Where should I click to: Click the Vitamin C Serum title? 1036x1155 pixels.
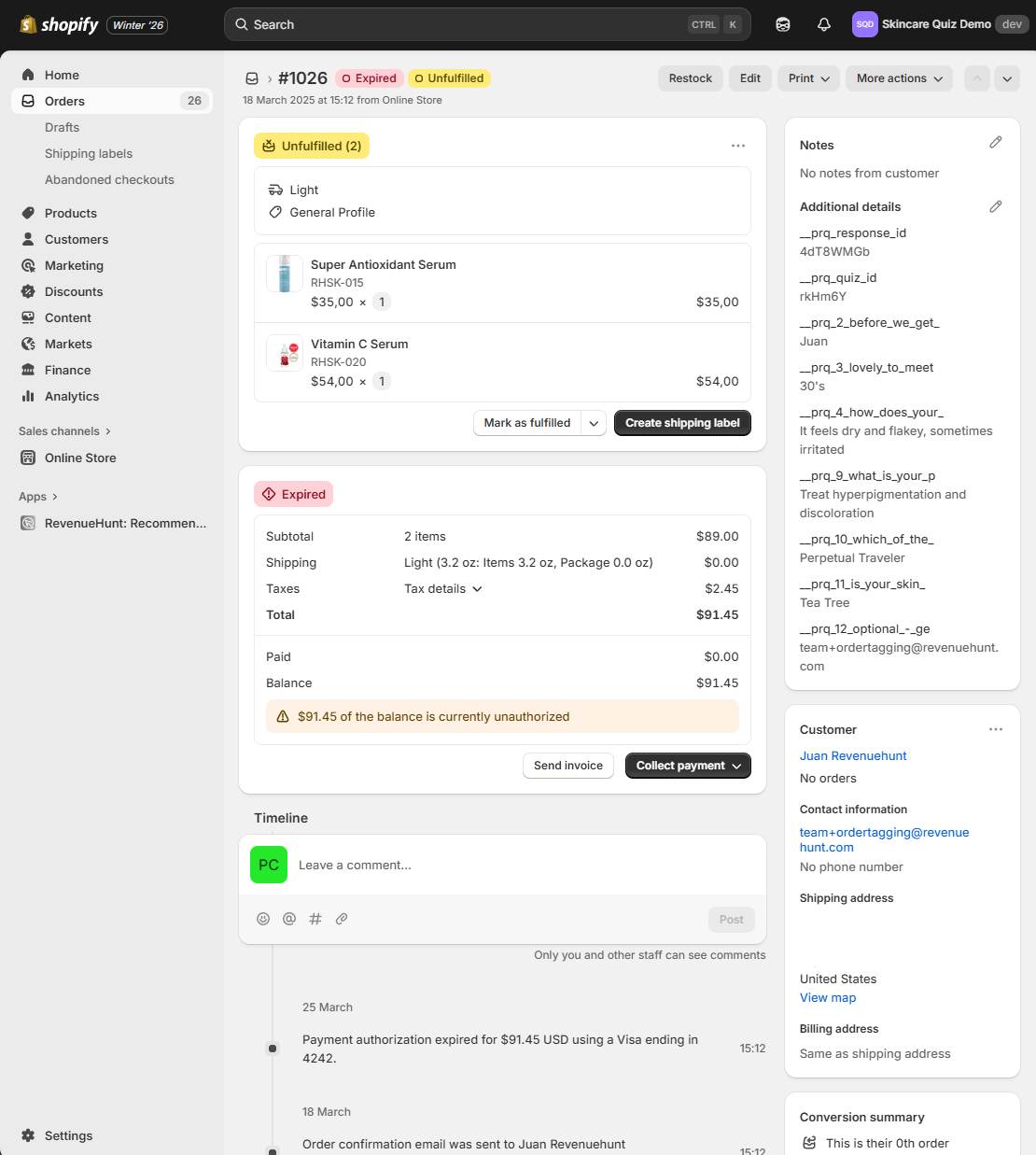point(359,345)
